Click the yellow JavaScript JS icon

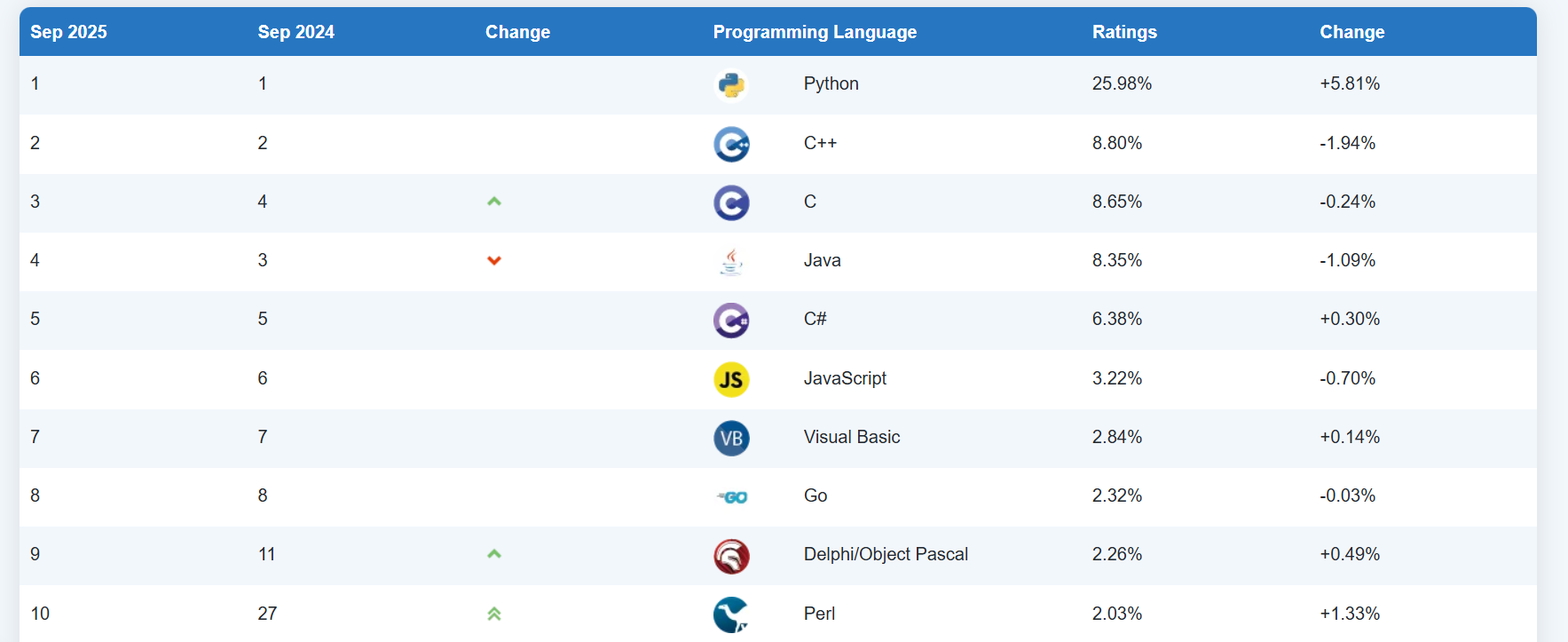tap(731, 379)
